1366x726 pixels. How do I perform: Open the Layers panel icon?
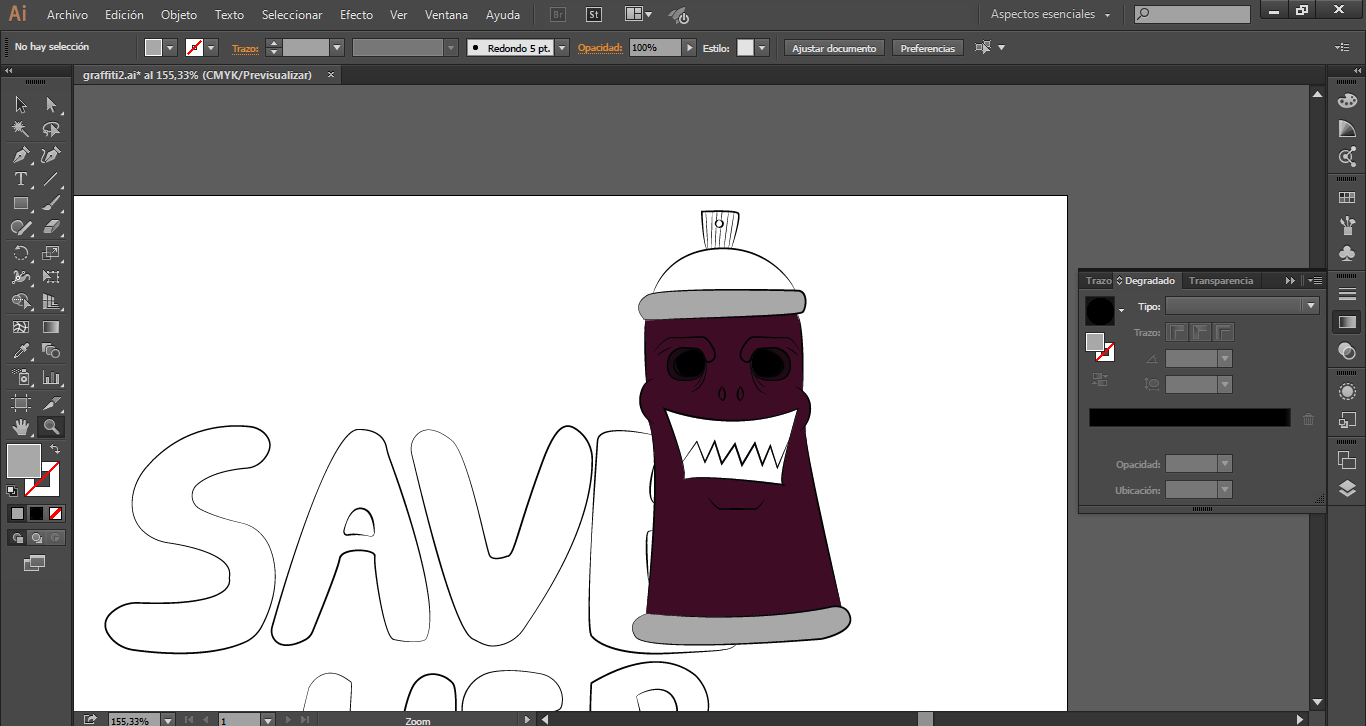[x=1347, y=489]
